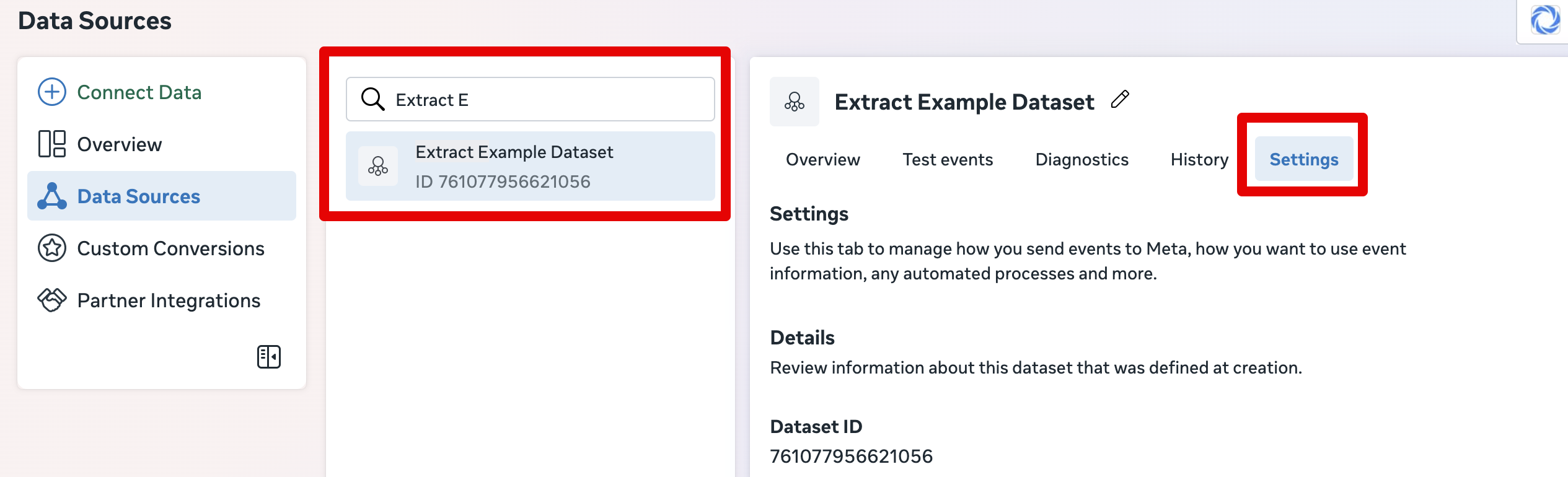Click the Connect Data plus icon
The height and width of the screenshot is (477, 1568).
point(52,92)
